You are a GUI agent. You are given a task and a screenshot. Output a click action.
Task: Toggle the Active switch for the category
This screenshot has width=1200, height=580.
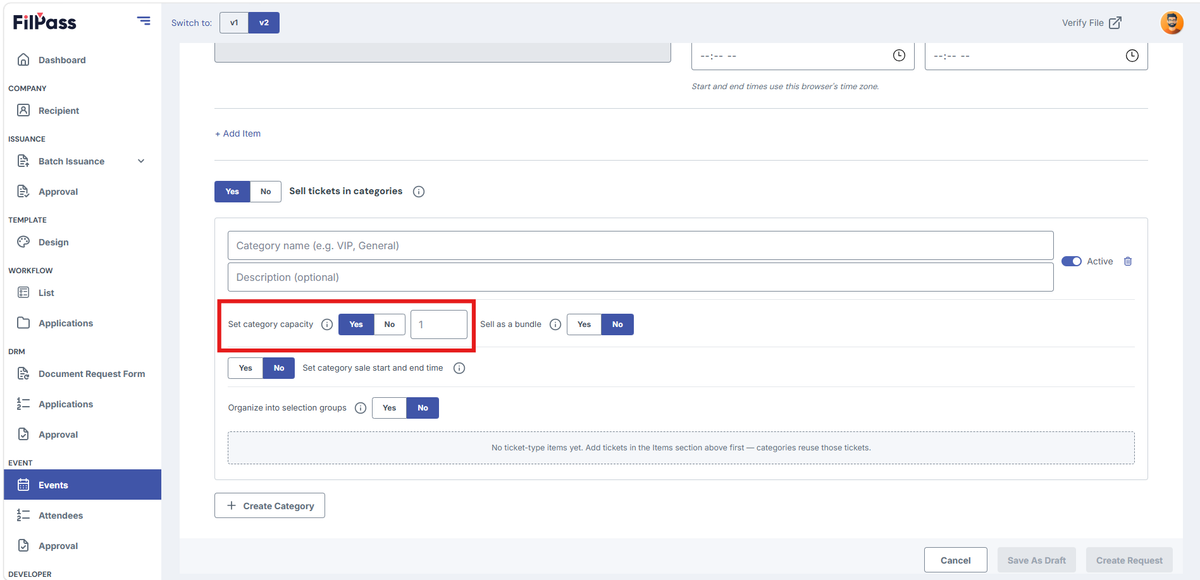pyautogui.click(x=1072, y=261)
